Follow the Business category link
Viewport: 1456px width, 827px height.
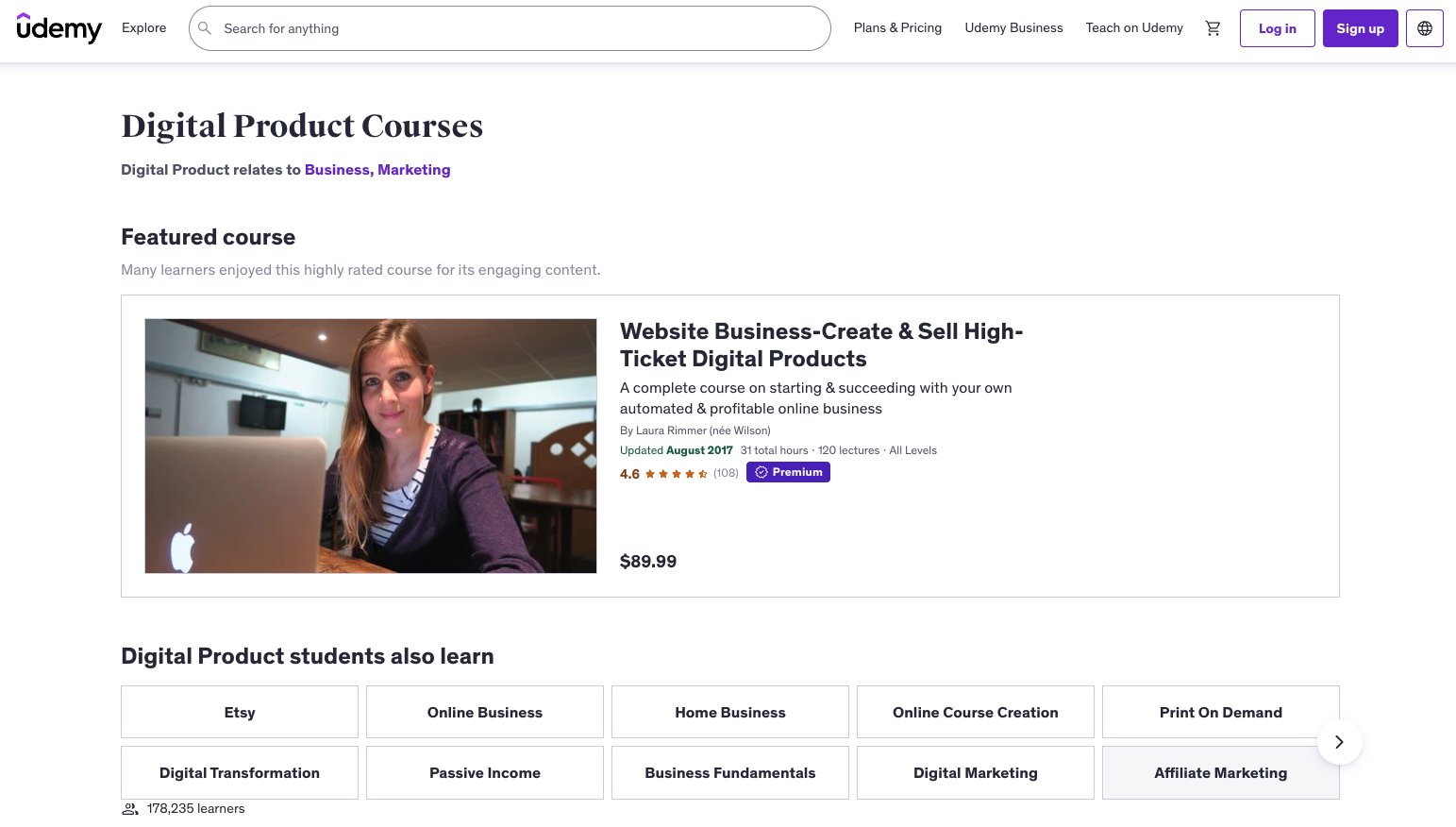tap(338, 170)
